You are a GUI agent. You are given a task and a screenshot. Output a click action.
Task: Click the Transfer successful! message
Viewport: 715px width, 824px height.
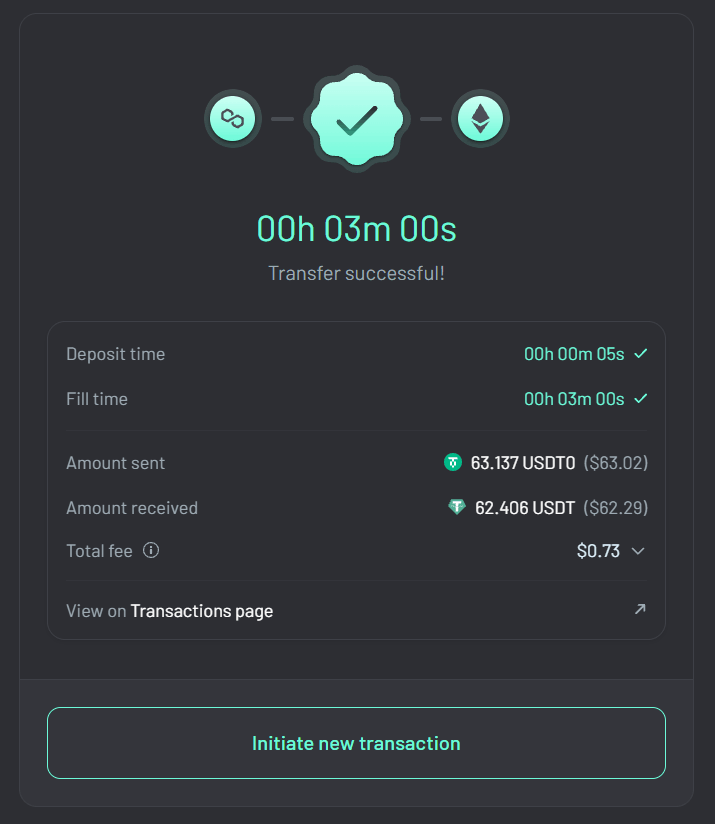[x=357, y=273]
